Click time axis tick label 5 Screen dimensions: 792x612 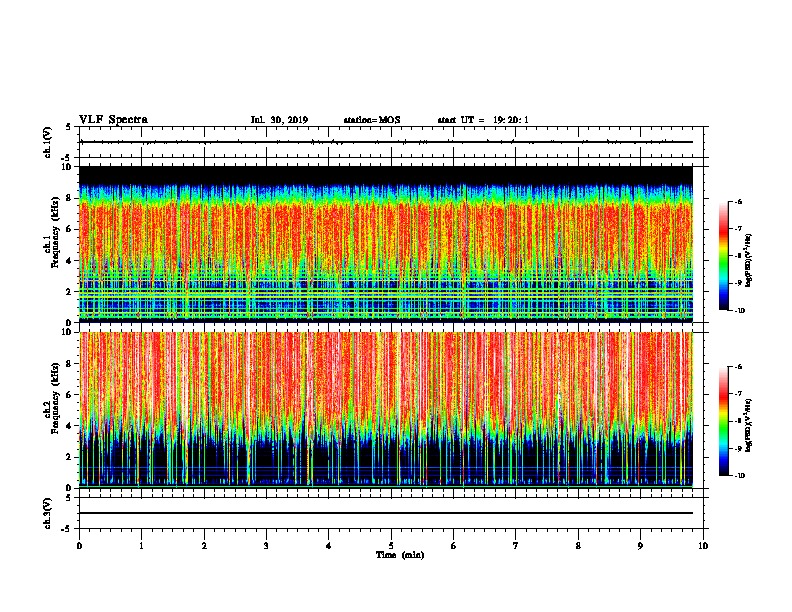pyautogui.click(x=391, y=545)
